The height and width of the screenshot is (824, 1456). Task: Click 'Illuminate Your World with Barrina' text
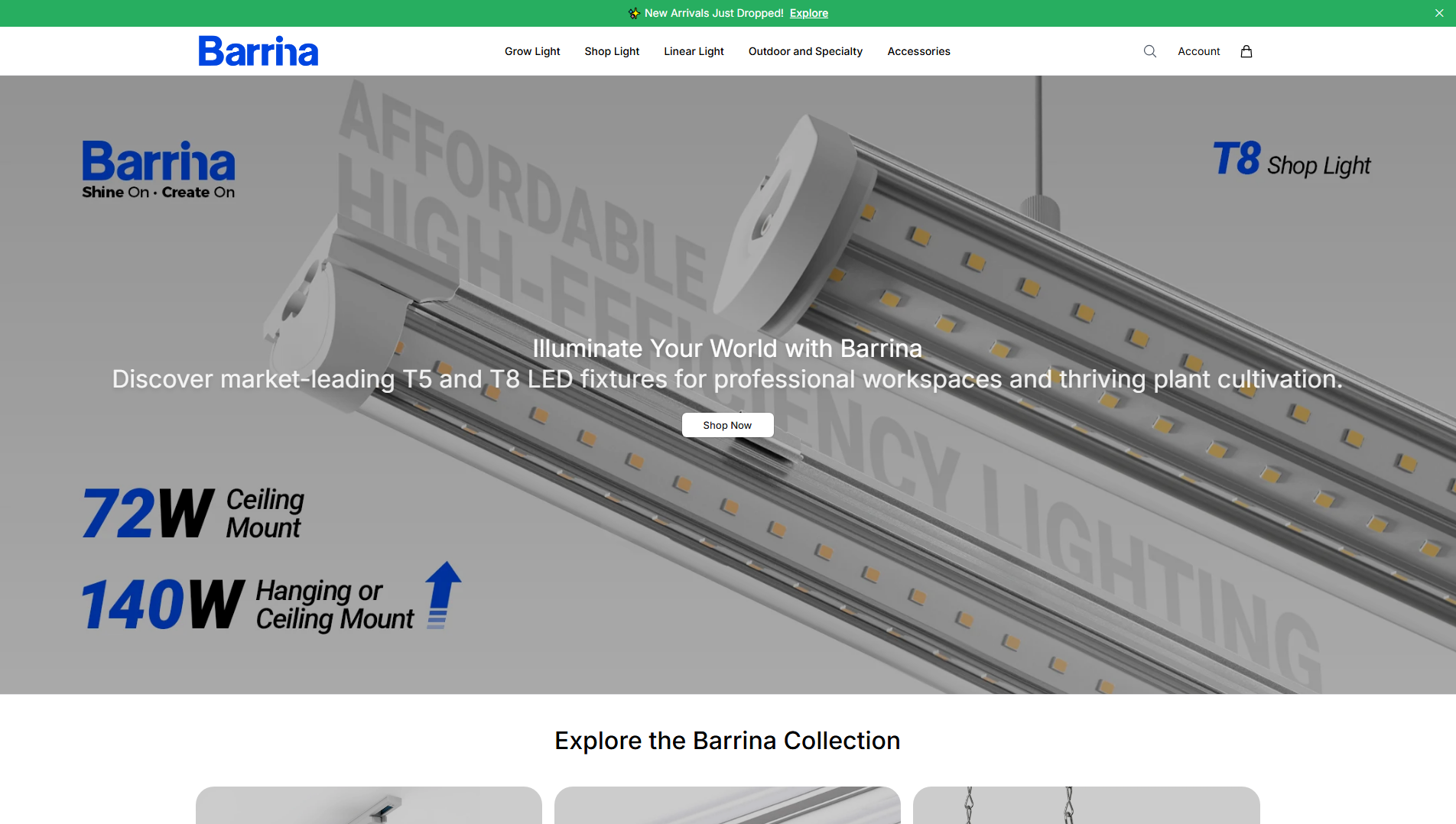pos(727,349)
